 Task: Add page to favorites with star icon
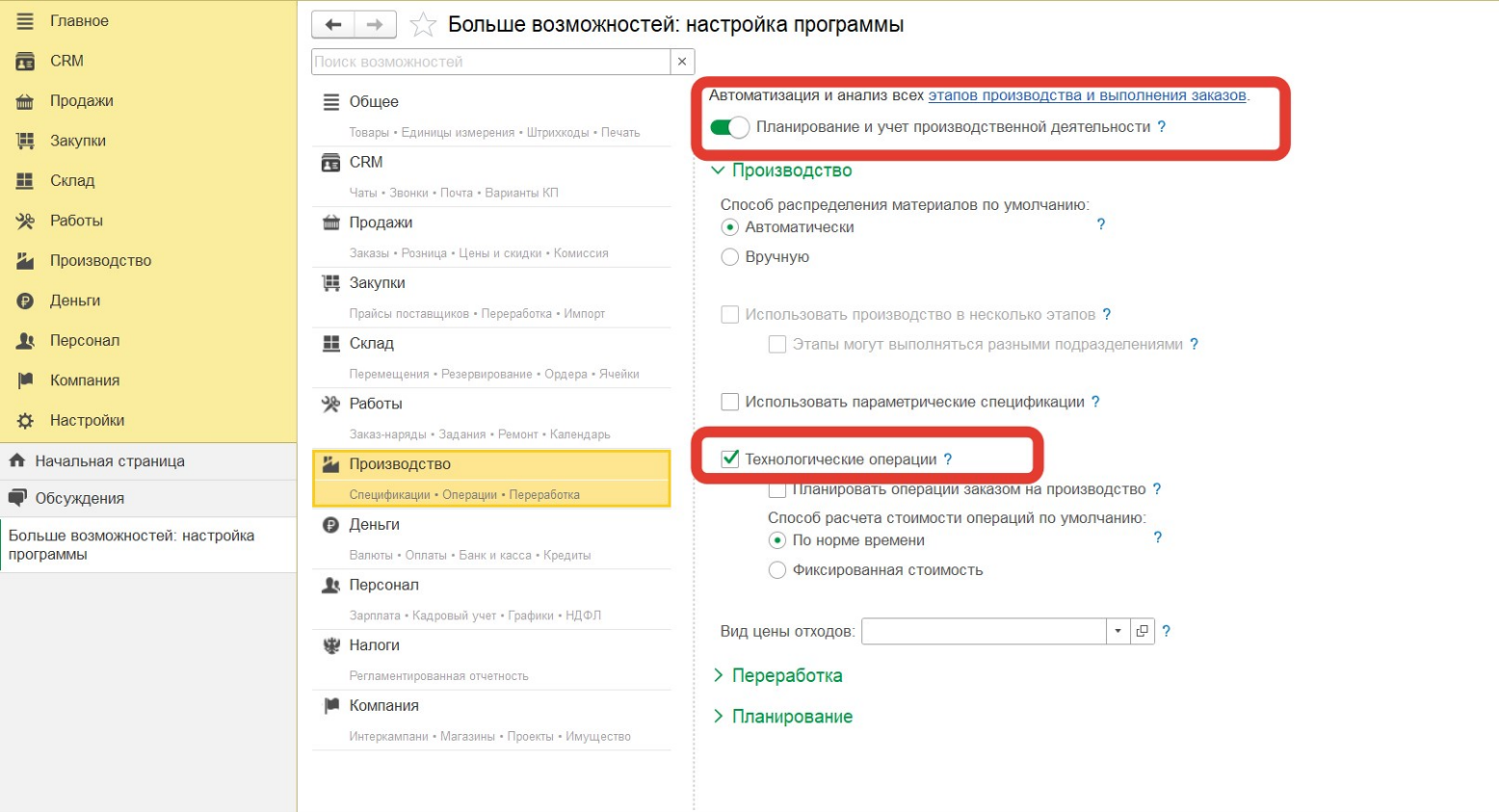point(423,25)
